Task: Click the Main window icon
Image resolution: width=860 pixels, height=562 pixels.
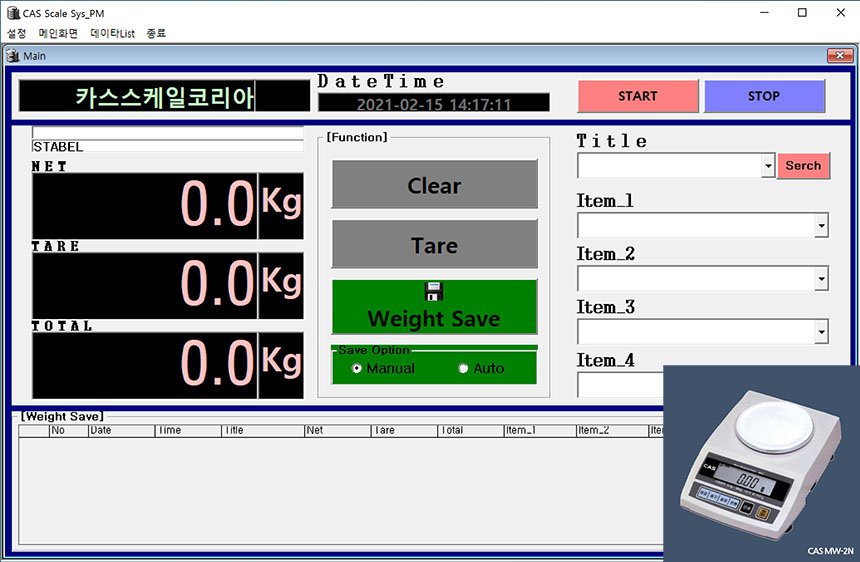Action: 13,56
